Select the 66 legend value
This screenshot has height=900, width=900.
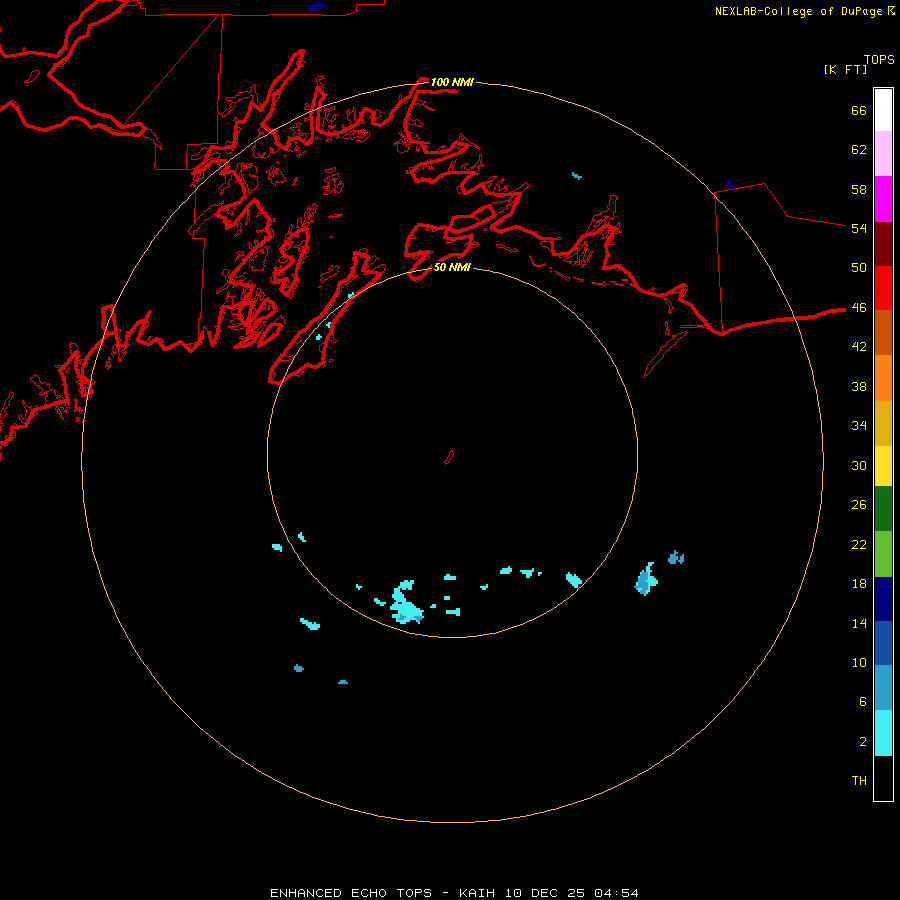point(859,110)
